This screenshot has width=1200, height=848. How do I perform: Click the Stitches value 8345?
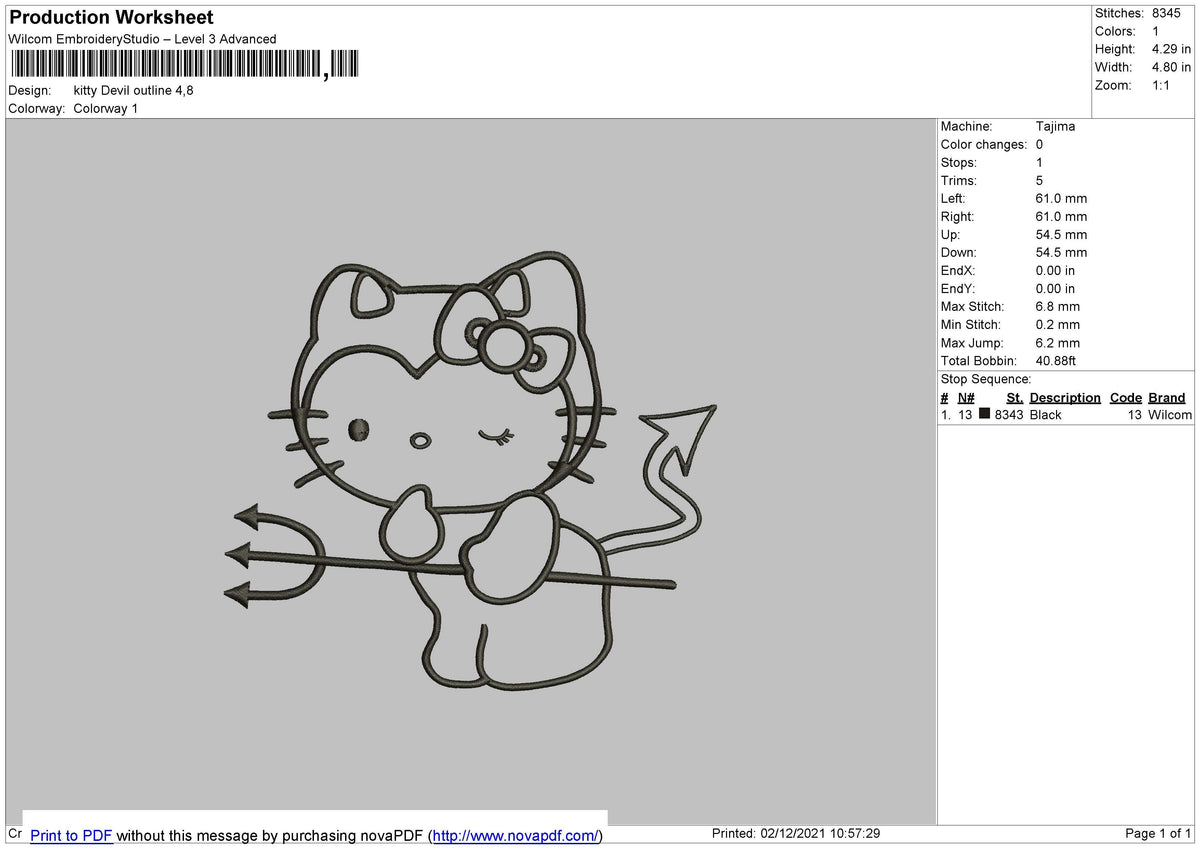(x=1166, y=13)
